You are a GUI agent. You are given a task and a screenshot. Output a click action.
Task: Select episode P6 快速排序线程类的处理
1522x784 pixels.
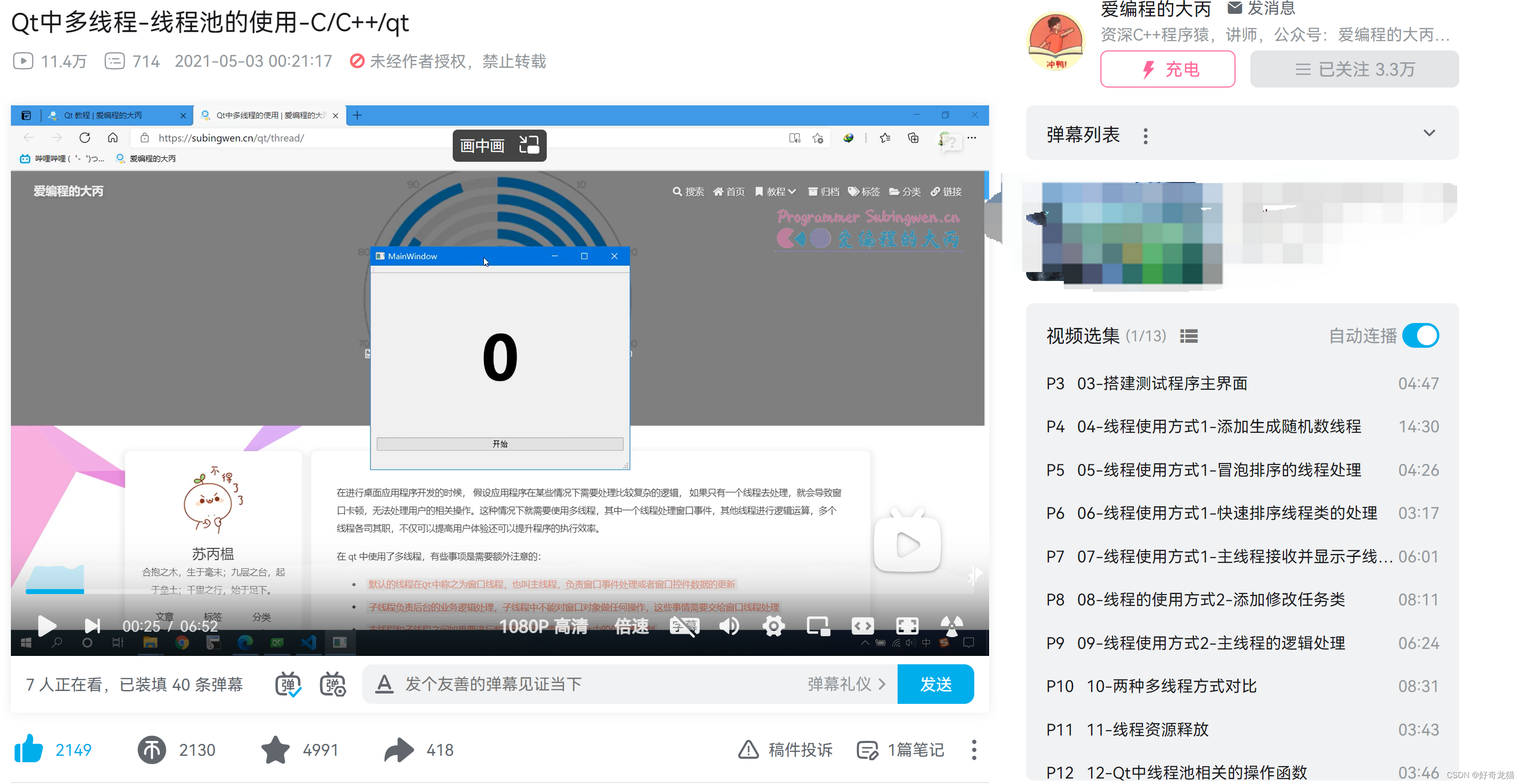click(1242, 513)
